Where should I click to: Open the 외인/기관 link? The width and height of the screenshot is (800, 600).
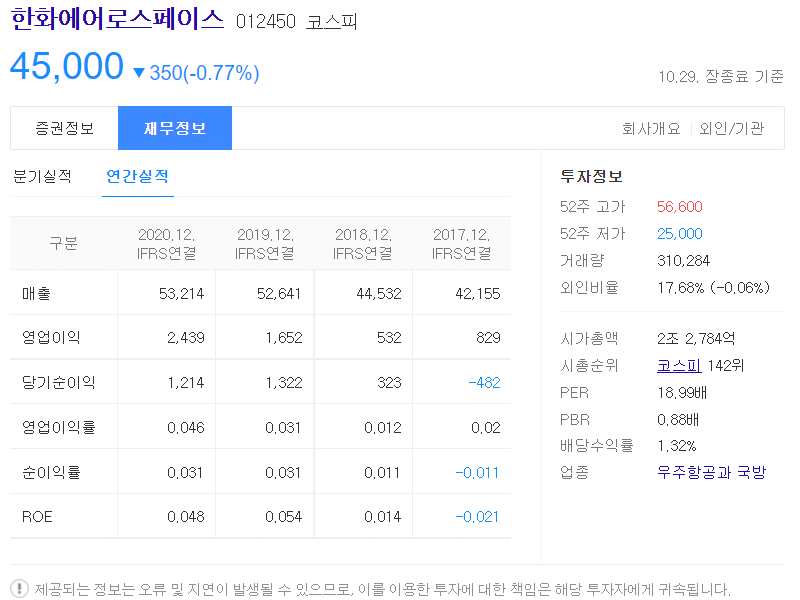pos(732,129)
